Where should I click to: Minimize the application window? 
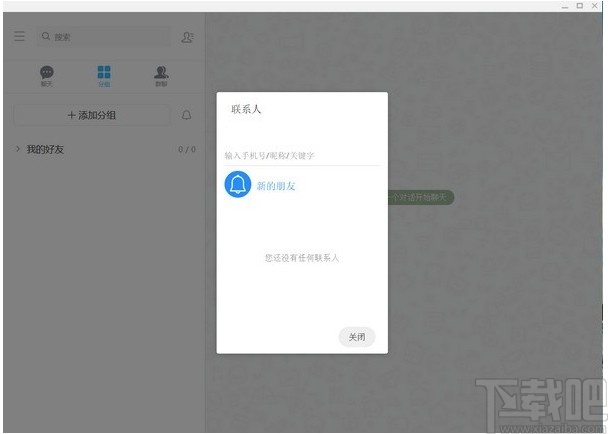[565, 6]
